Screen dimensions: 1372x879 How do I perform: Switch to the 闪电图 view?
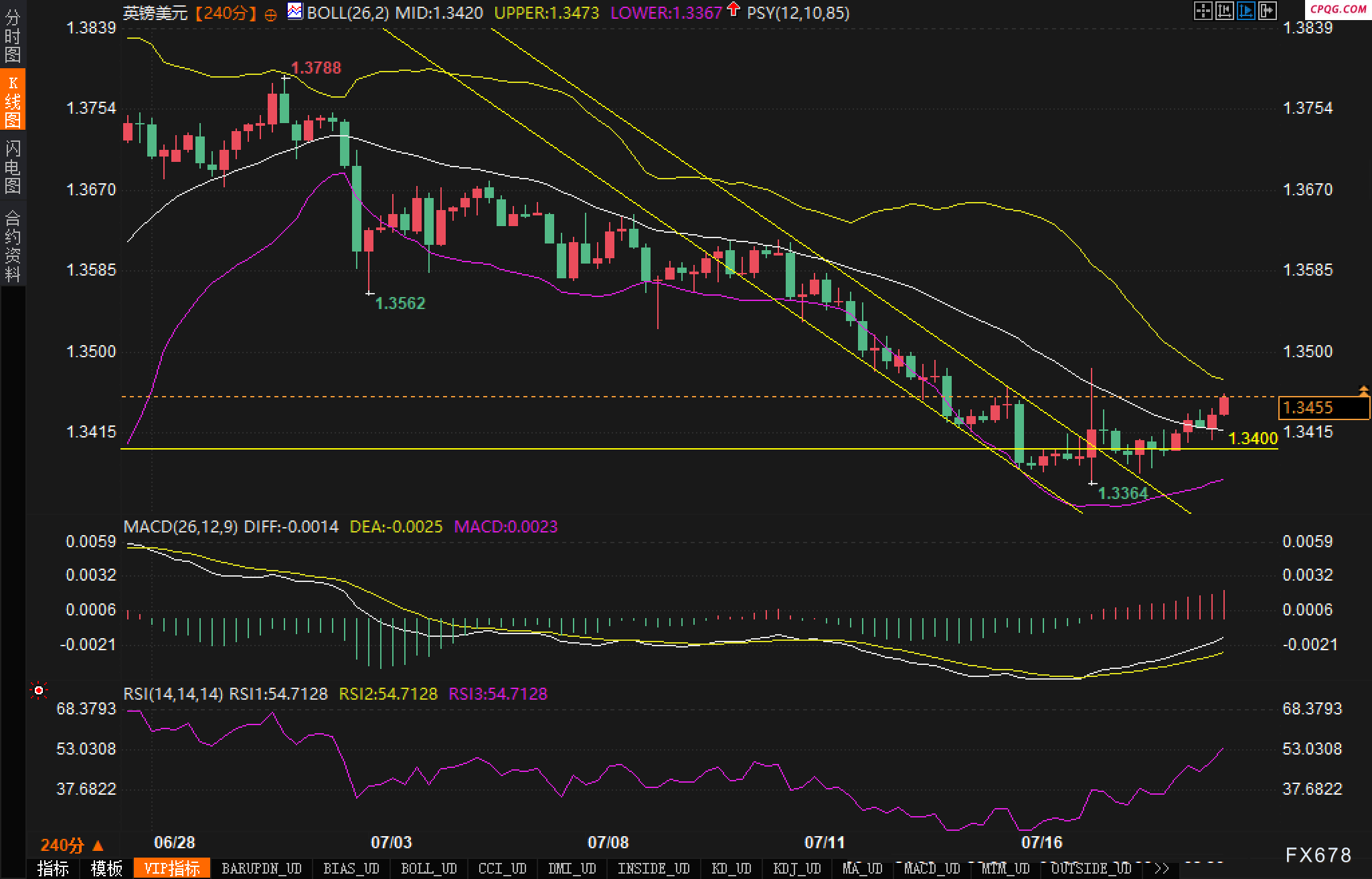pyautogui.click(x=13, y=167)
